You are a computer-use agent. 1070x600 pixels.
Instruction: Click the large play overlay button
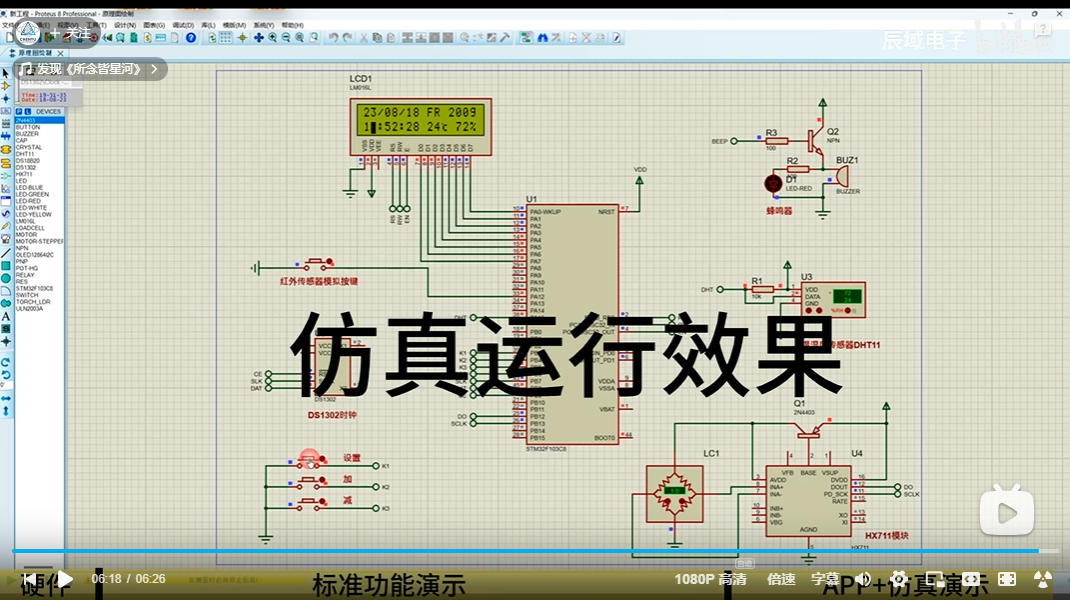pyautogui.click(x=1007, y=511)
